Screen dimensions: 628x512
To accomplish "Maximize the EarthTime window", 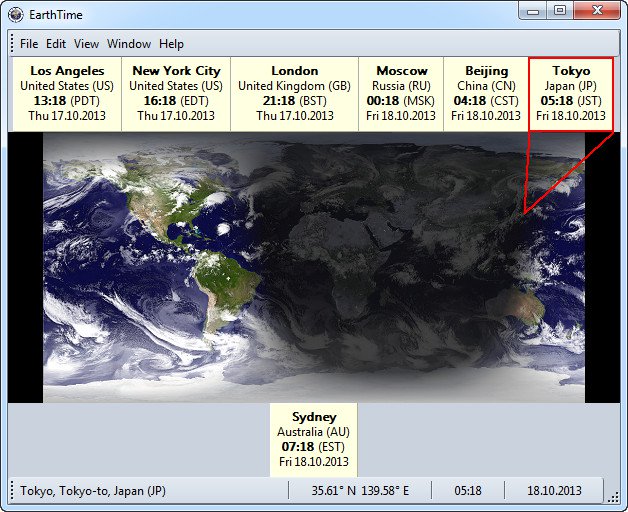I will click(x=560, y=11).
